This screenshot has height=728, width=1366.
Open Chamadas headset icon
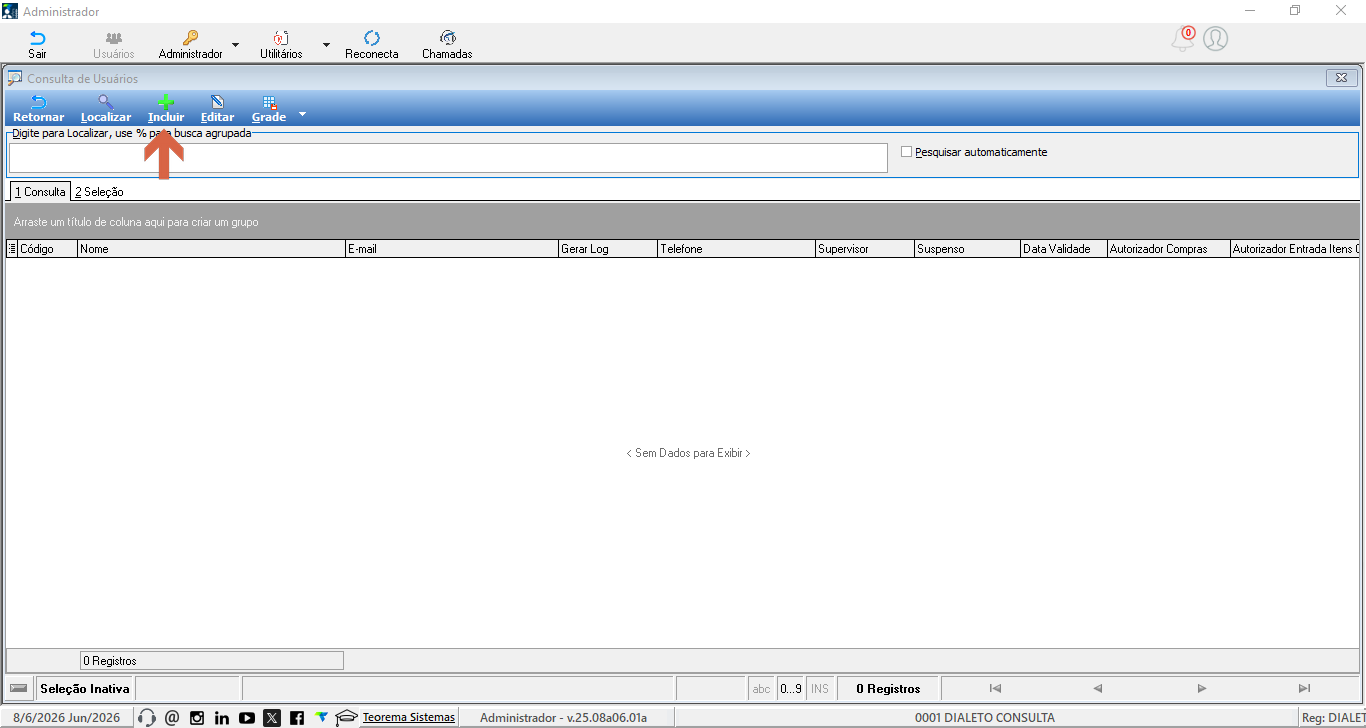coord(447,38)
